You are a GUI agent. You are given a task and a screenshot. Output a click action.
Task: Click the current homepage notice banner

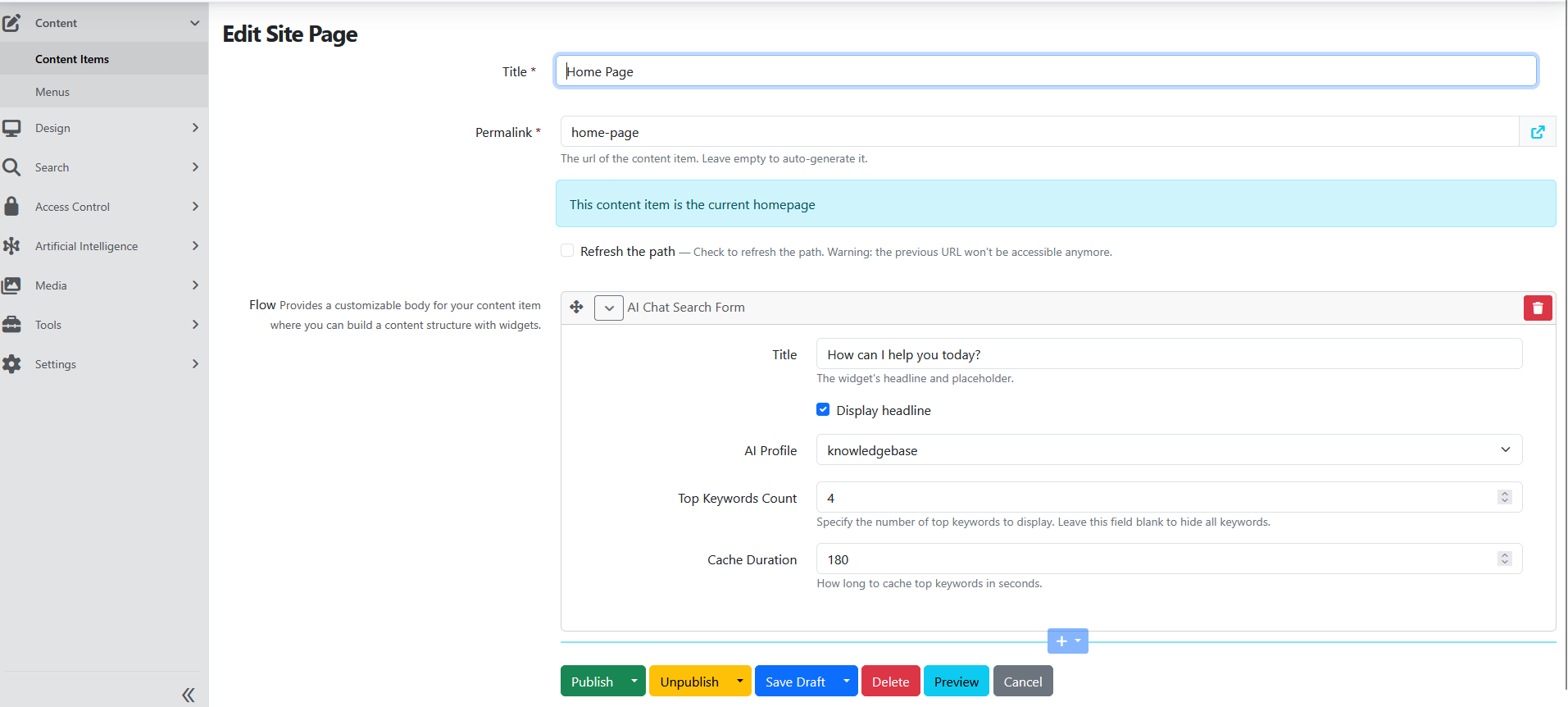pyautogui.click(x=1056, y=203)
